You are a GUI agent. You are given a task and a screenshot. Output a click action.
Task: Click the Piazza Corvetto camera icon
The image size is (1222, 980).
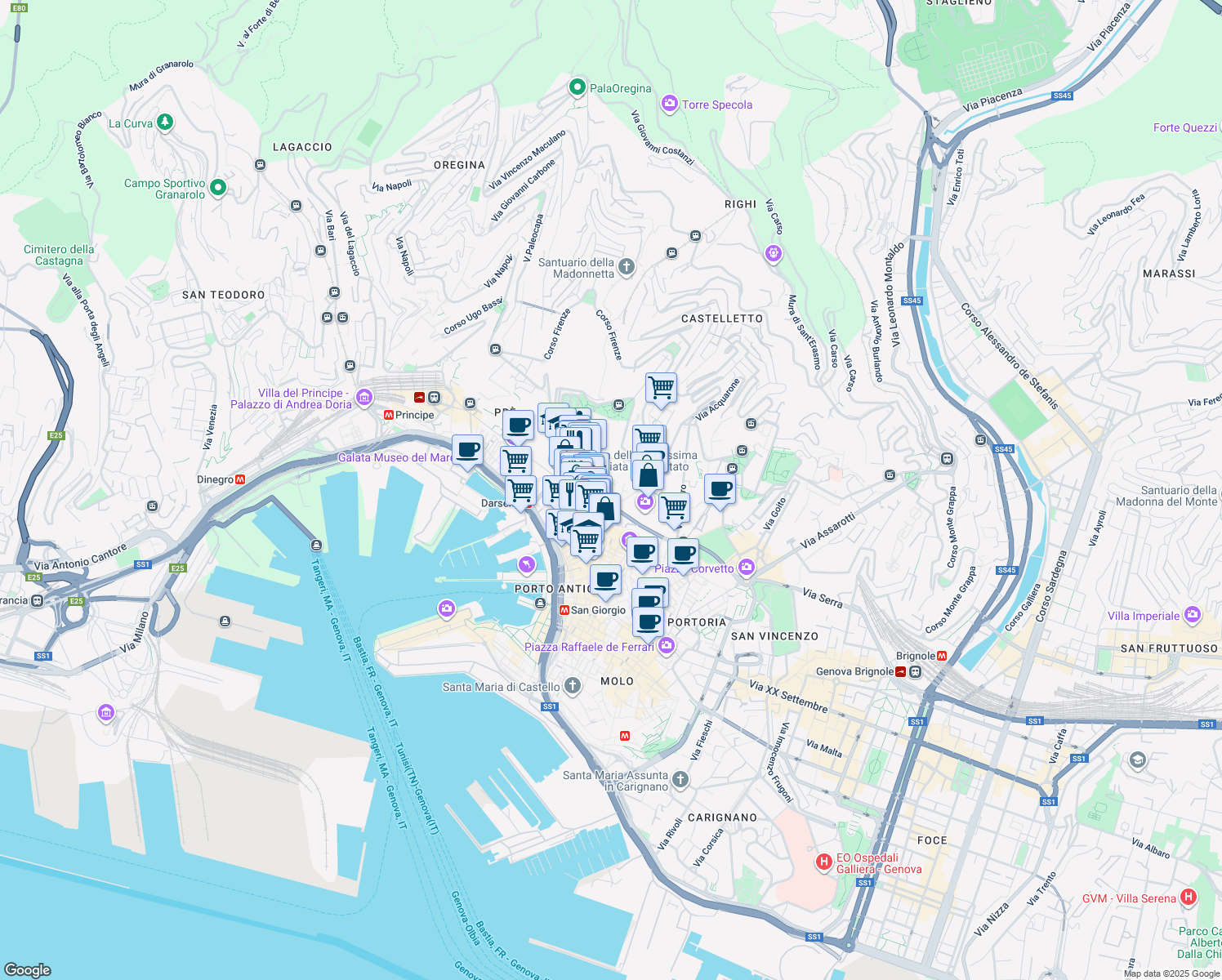pyautogui.click(x=746, y=568)
